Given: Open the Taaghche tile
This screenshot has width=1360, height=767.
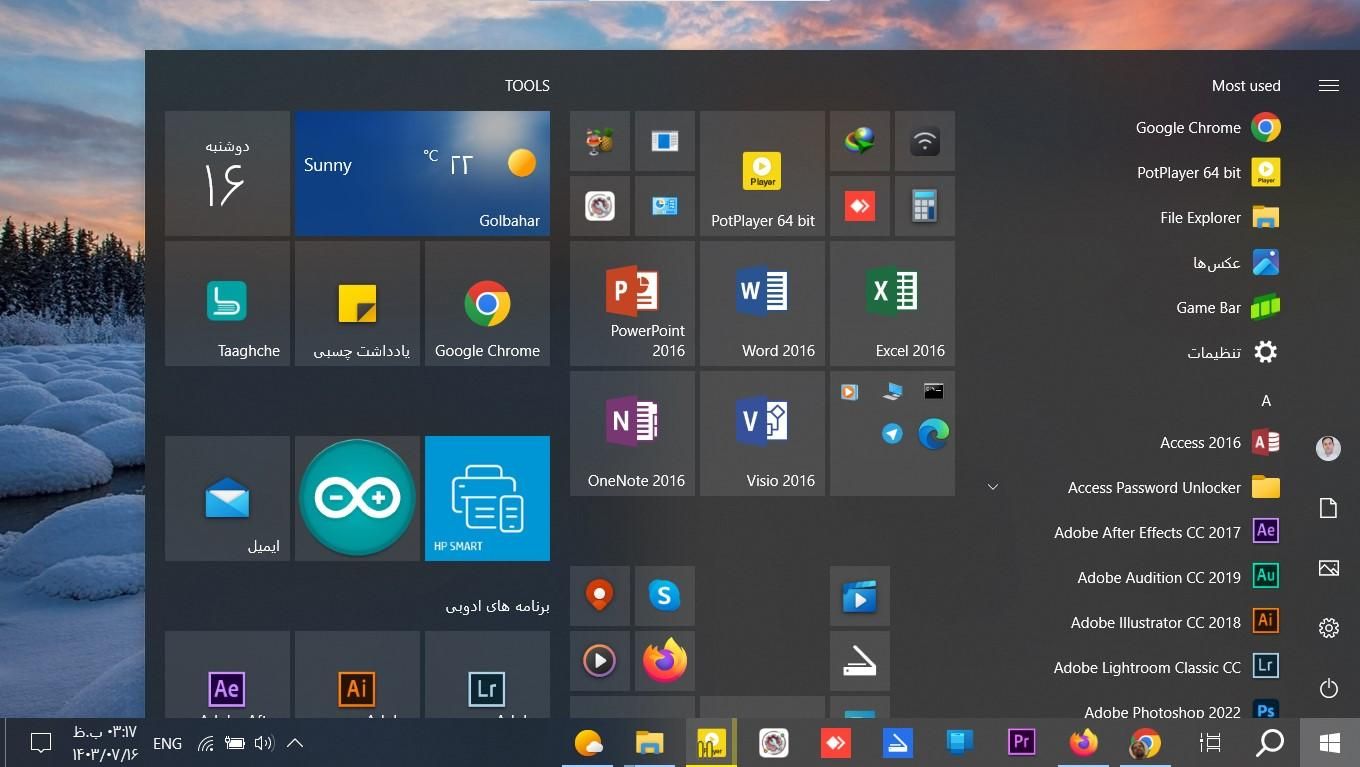Looking at the screenshot, I should [227, 303].
